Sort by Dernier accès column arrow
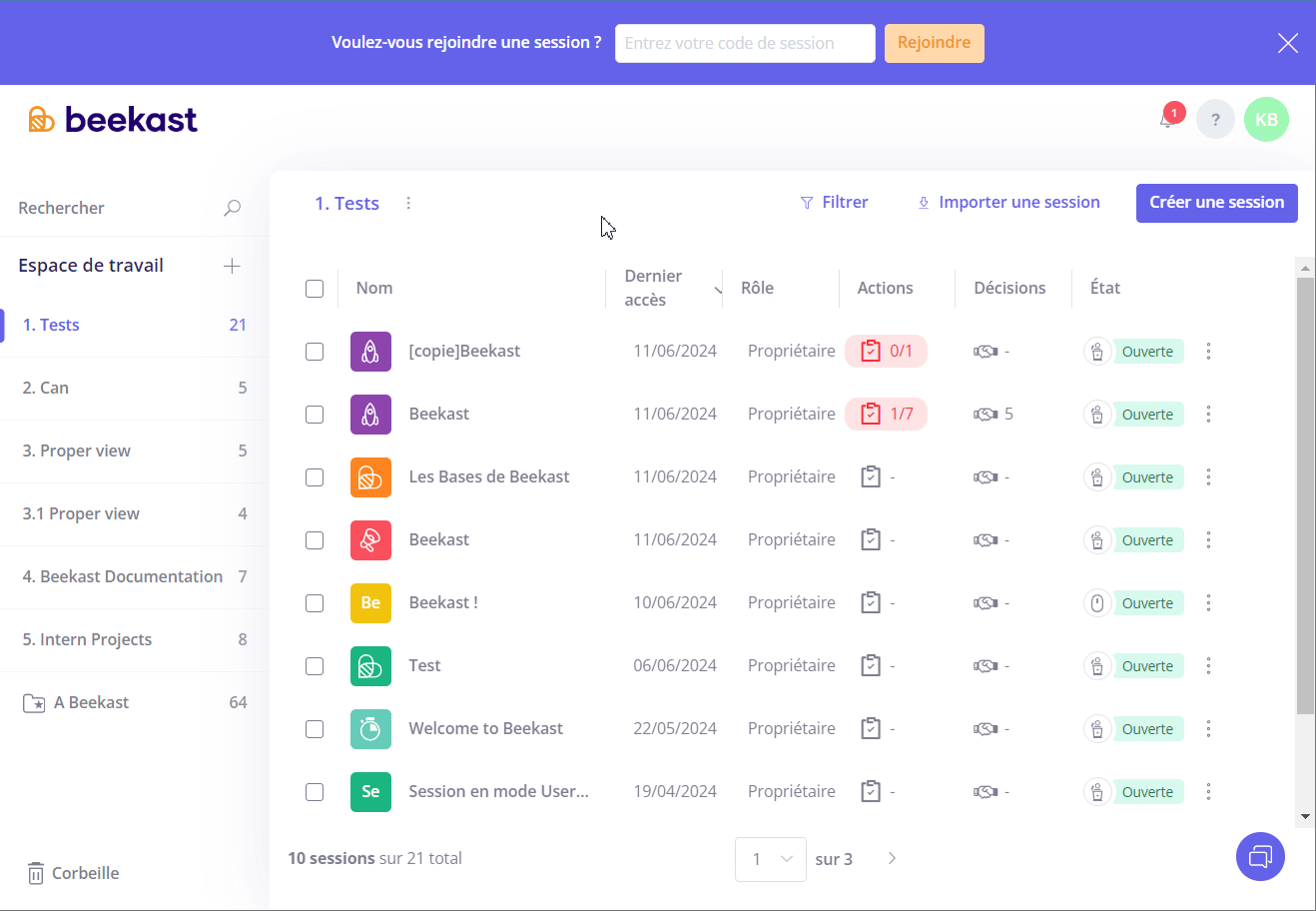 (718, 291)
